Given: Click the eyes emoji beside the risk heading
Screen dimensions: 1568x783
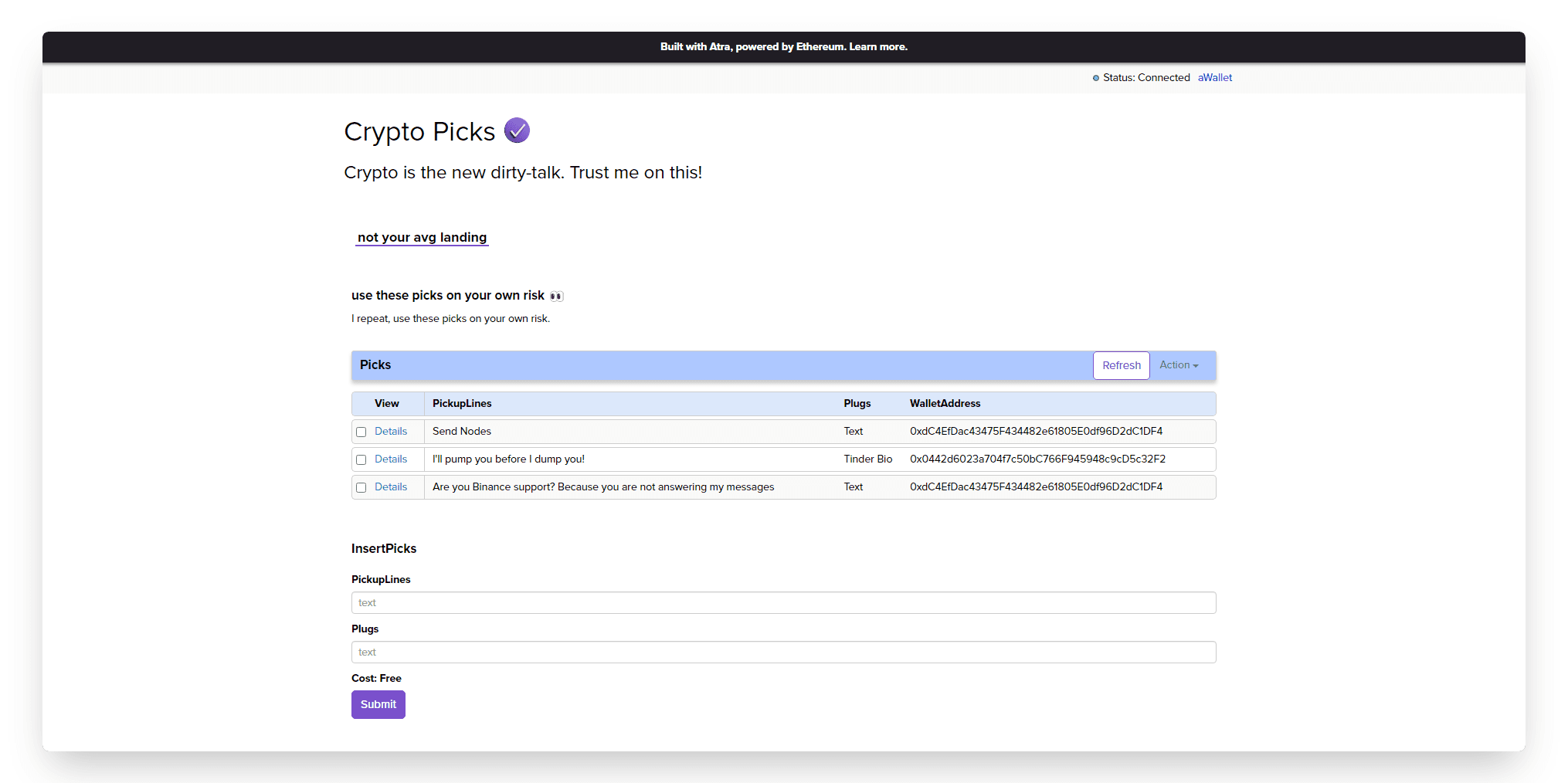Looking at the screenshot, I should tap(556, 296).
